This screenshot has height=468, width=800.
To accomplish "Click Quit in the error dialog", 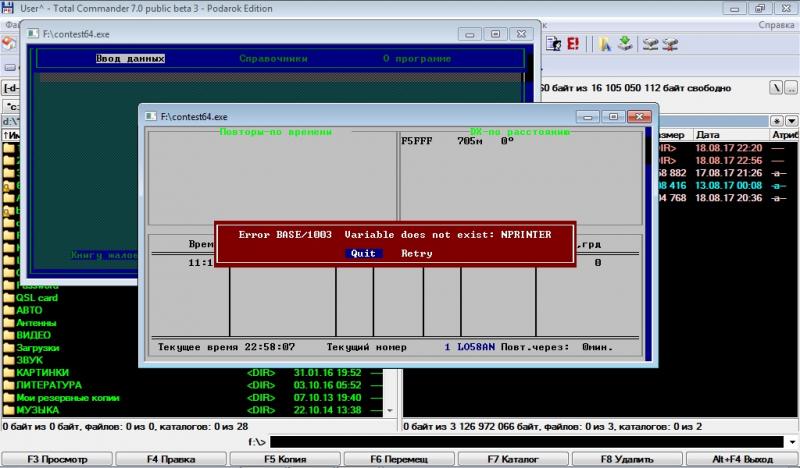I will coord(363,253).
